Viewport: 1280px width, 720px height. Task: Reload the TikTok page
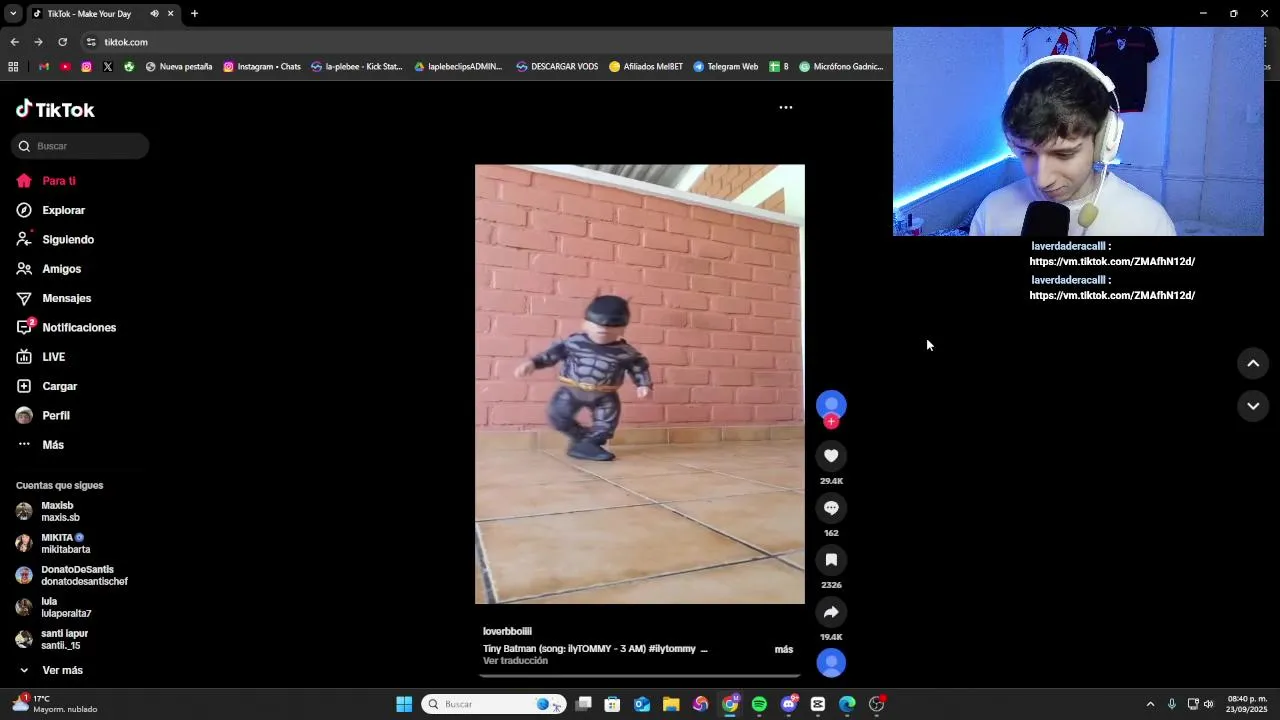pyautogui.click(x=62, y=42)
